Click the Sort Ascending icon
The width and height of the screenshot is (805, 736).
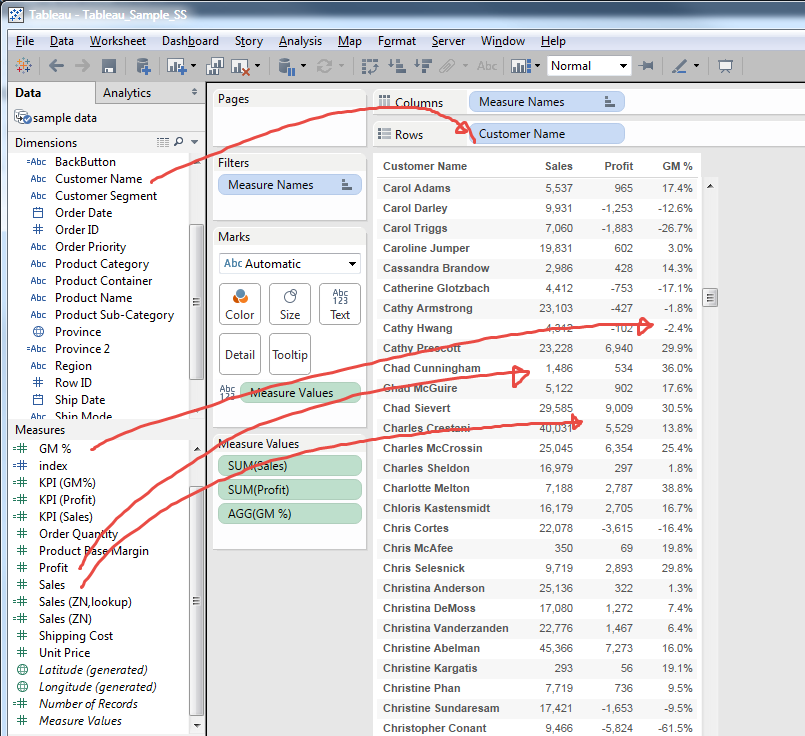point(396,66)
